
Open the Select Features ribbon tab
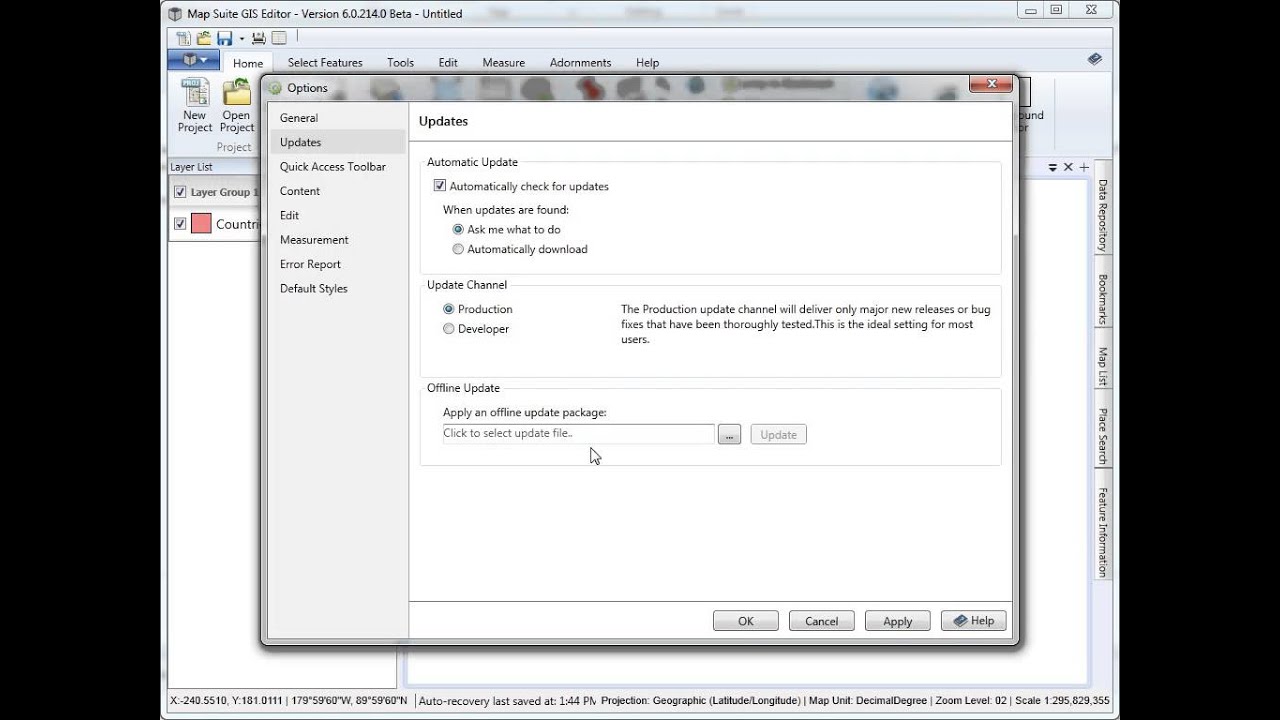click(x=325, y=62)
